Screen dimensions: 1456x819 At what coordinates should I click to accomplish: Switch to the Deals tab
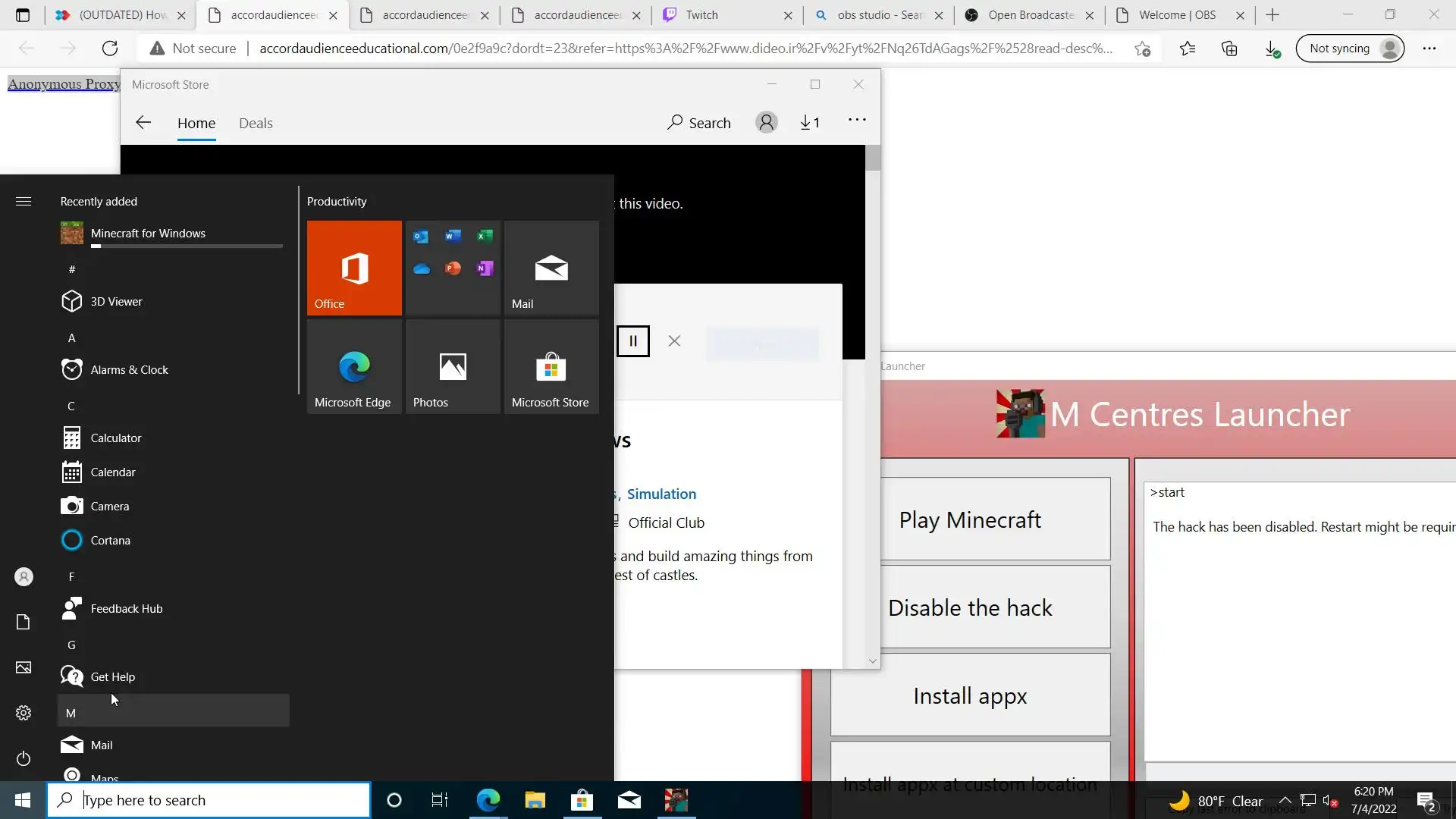tap(256, 123)
